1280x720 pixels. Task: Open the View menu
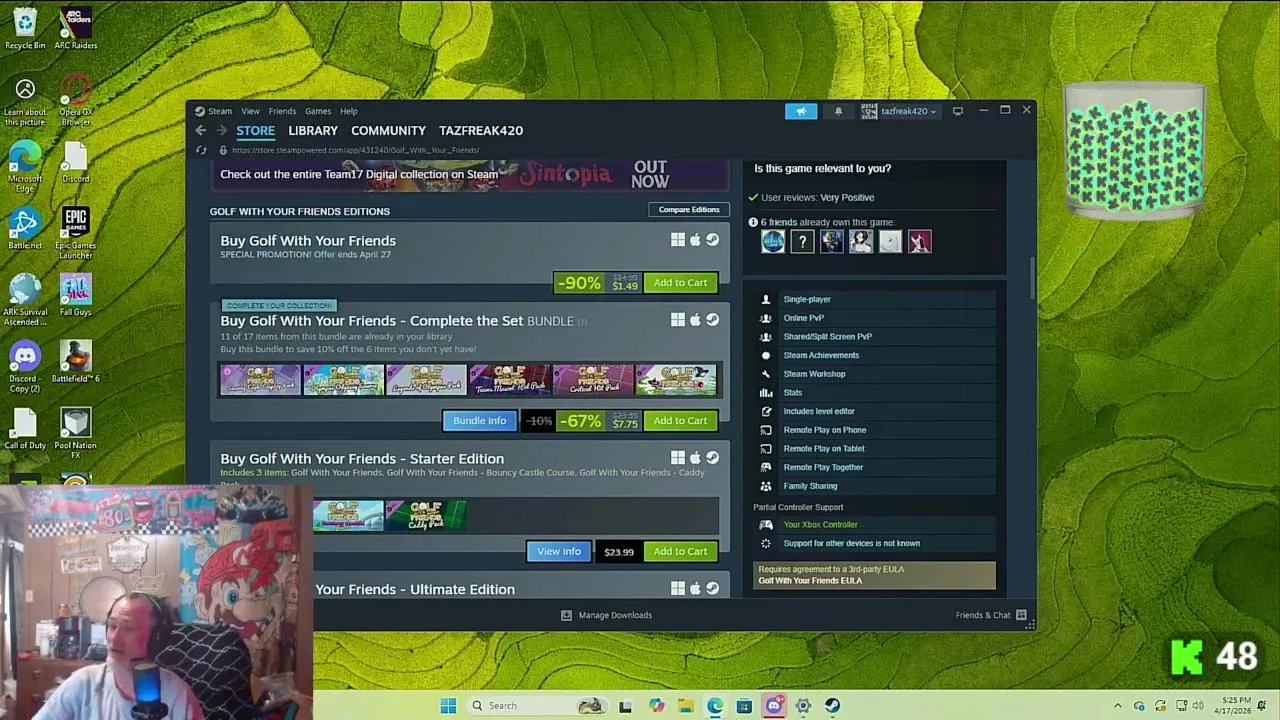coord(250,111)
